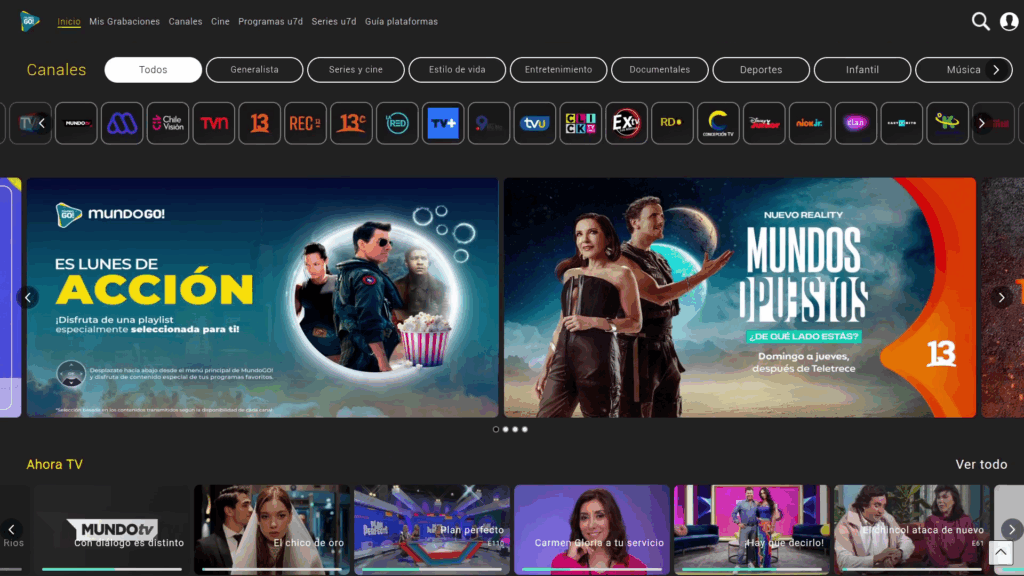Open Programas u7d section
Viewport: 1024px width, 576px height.
coord(270,22)
